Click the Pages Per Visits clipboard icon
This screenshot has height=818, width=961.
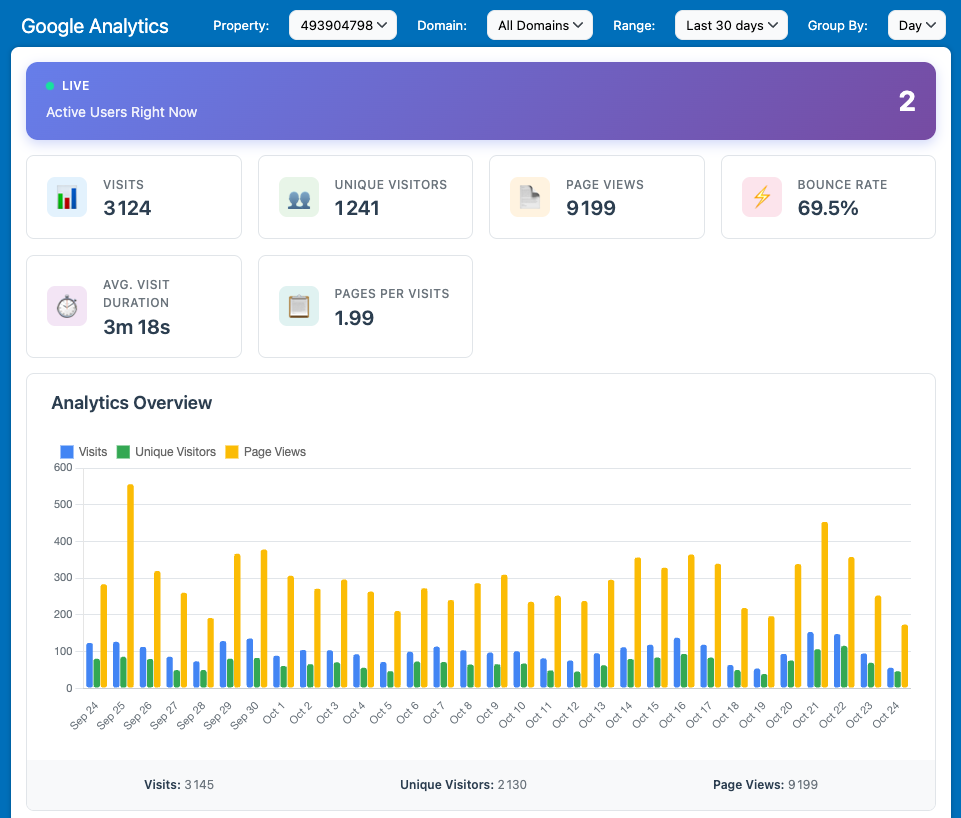pyautogui.click(x=299, y=306)
